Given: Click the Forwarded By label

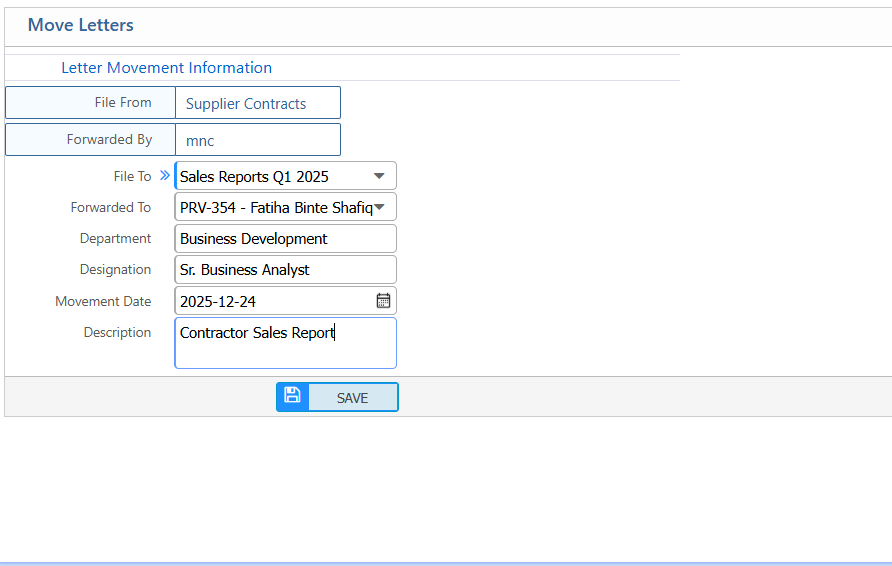Looking at the screenshot, I should point(109,140).
